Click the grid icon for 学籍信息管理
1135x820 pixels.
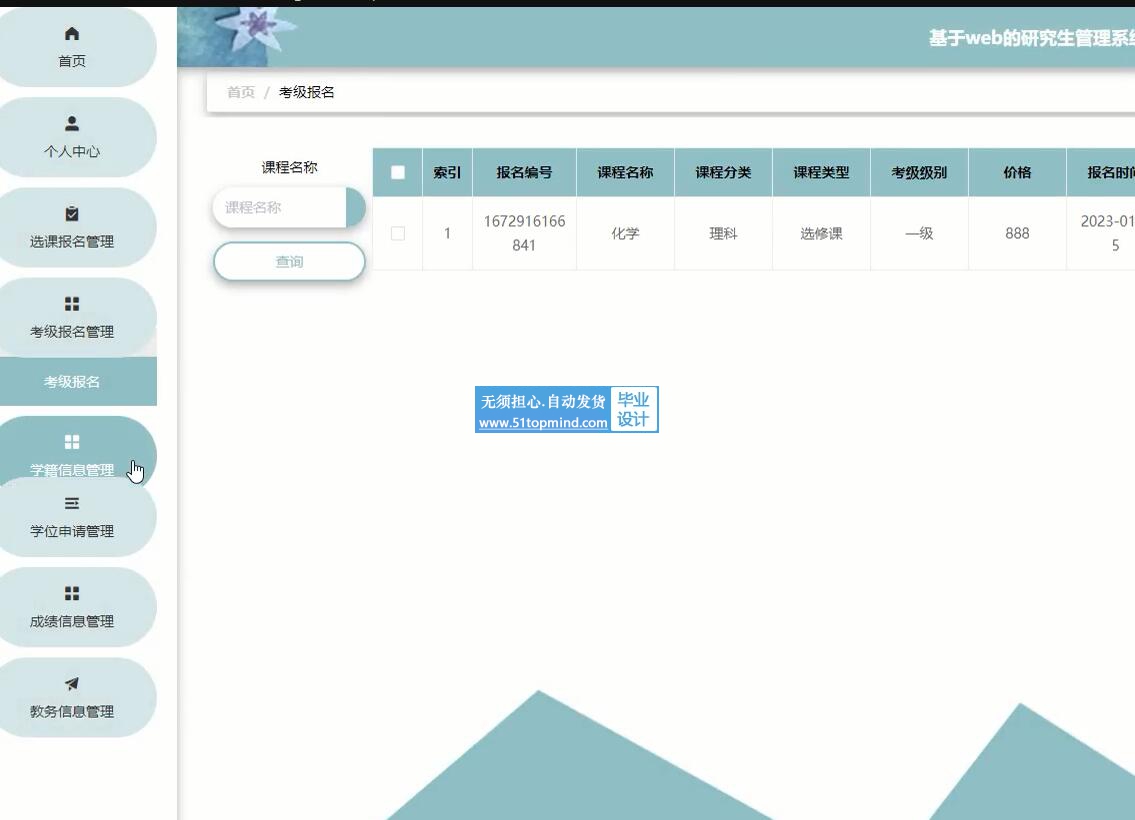click(72, 442)
